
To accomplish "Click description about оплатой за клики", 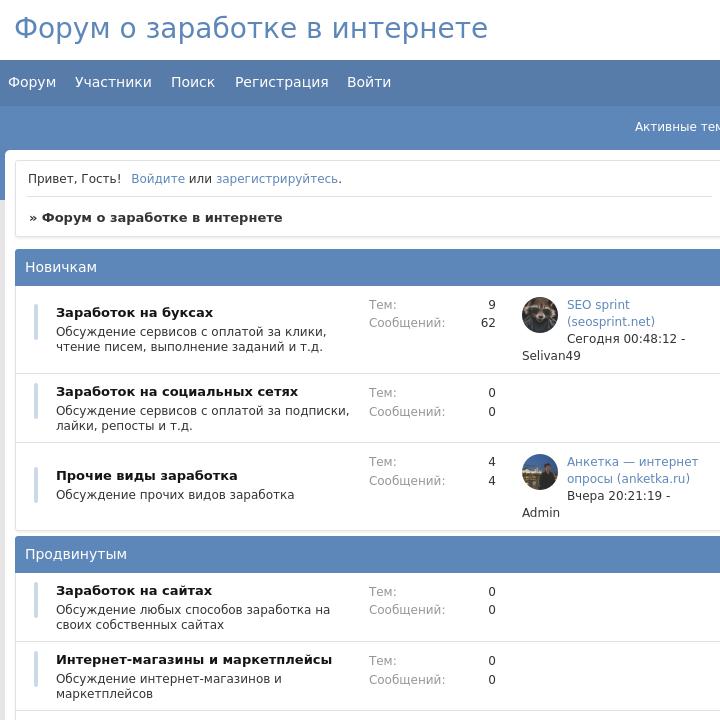I will point(191,339).
